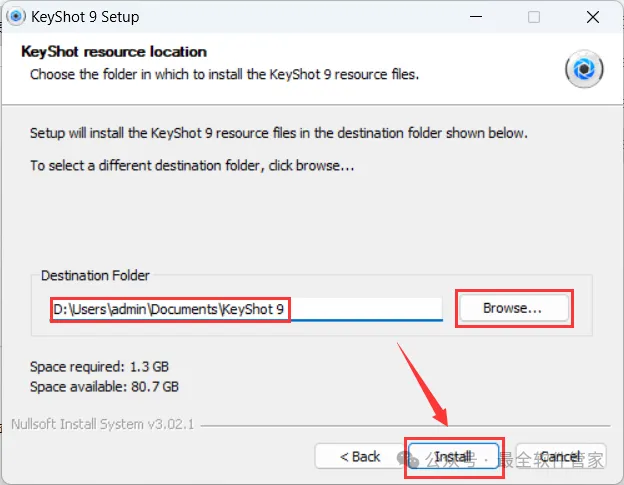Image resolution: width=624 pixels, height=485 pixels.
Task: Click the disabled maximize window button
Action: (x=534, y=17)
